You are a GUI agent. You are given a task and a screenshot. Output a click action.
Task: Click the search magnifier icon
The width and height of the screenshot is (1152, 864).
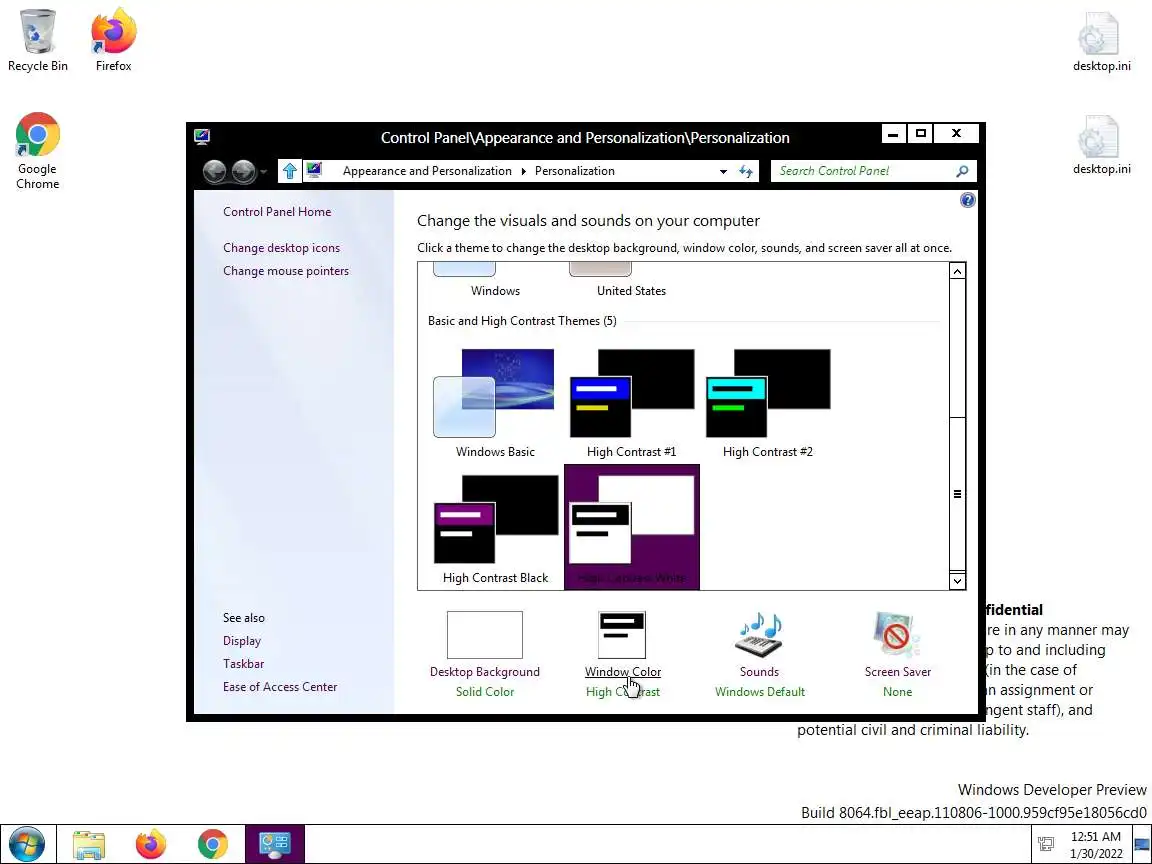[962, 171]
